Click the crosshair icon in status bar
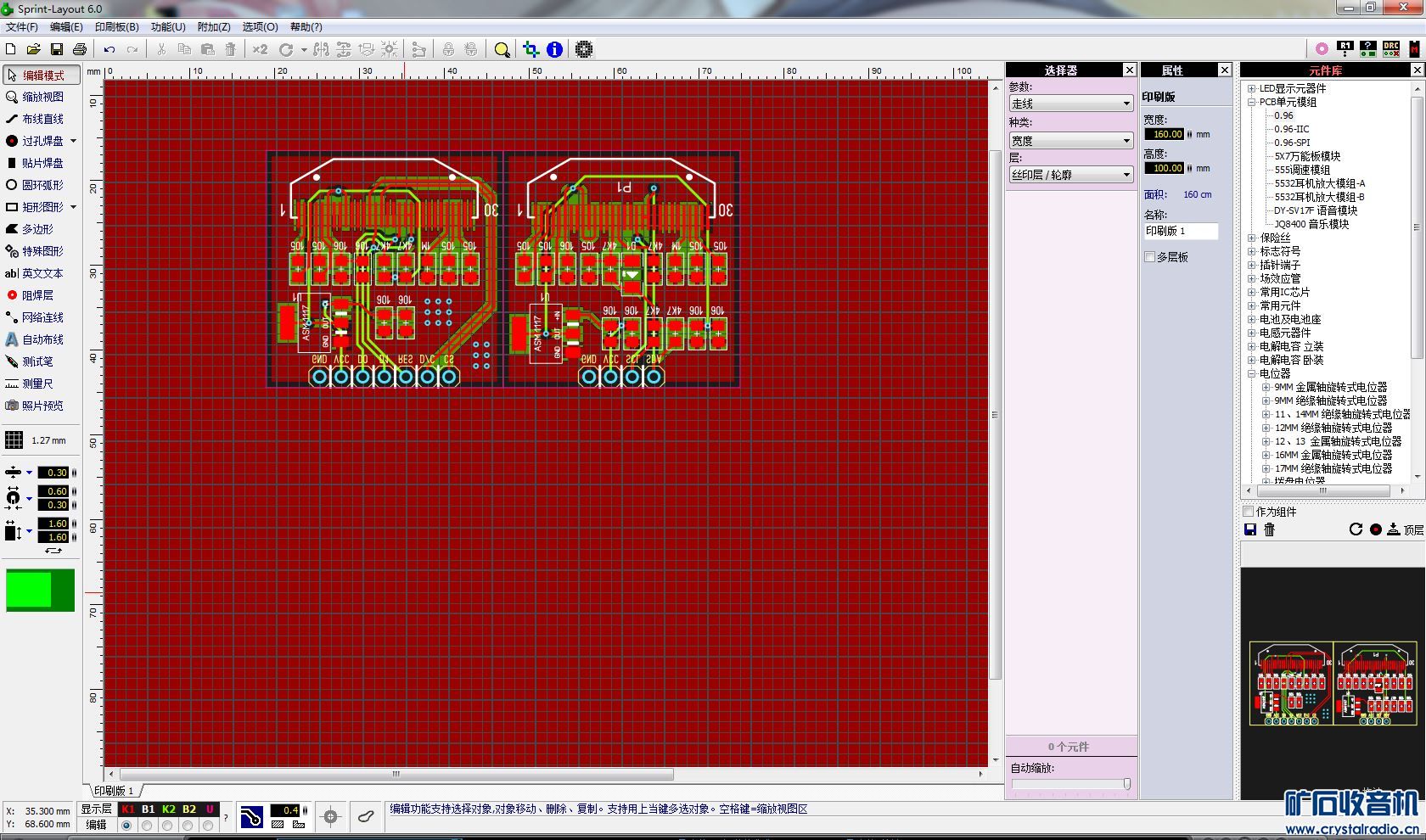Viewport: 1426px width, 840px height. [331, 817]
